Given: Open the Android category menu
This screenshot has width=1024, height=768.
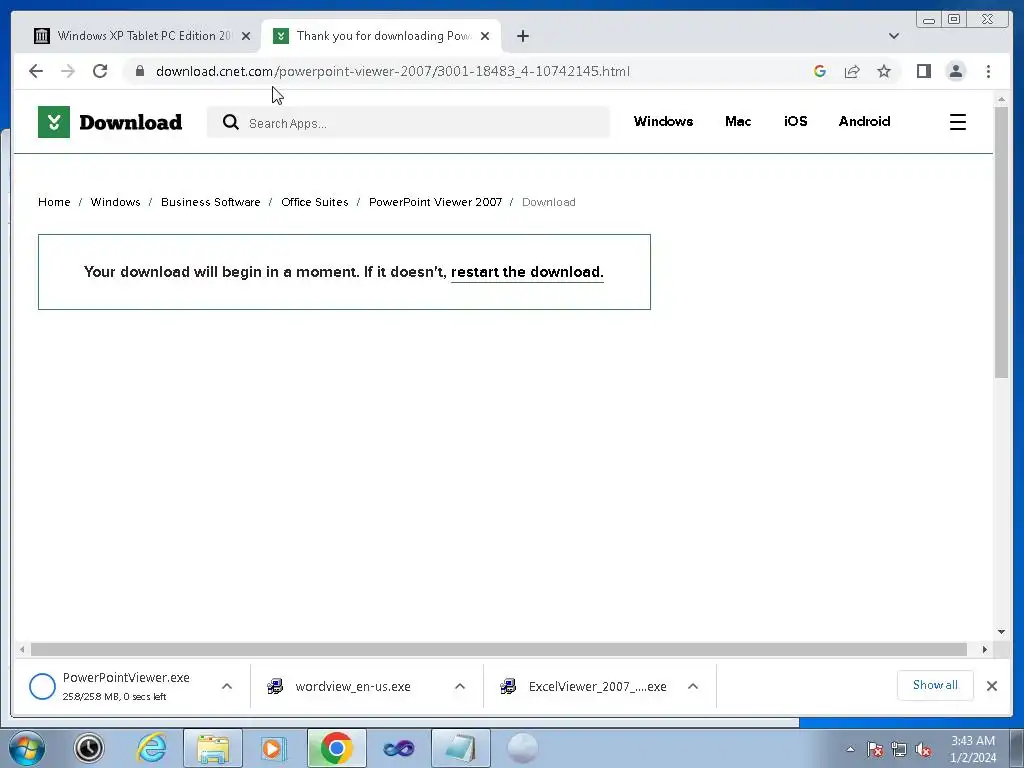Looking at the screenshot, I should pos(864,121).
